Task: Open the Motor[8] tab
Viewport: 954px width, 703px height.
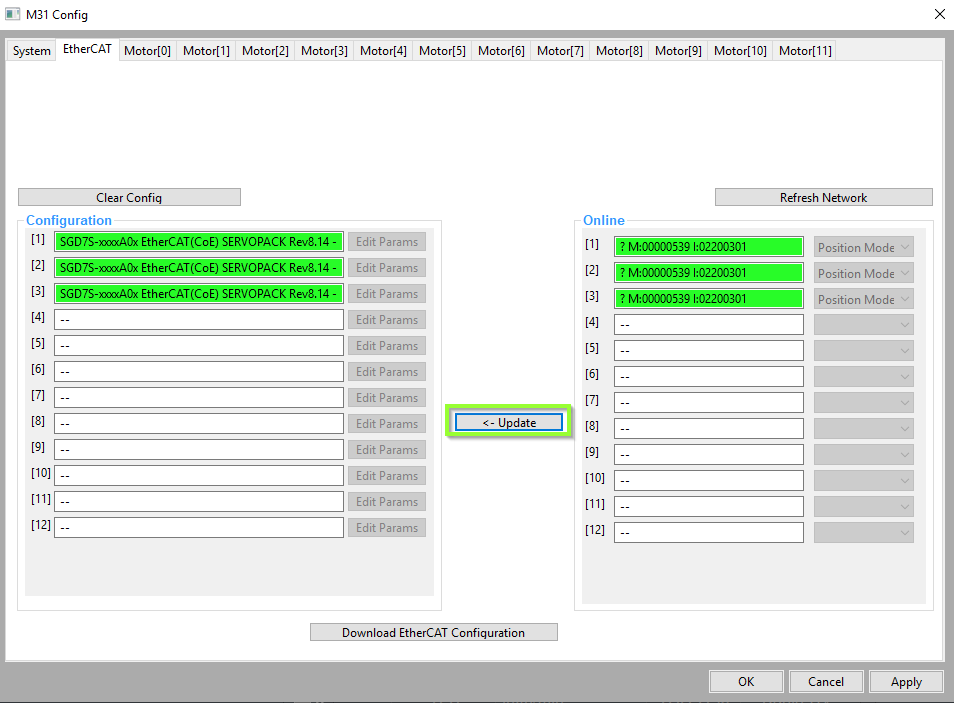Action: [619, 51]
